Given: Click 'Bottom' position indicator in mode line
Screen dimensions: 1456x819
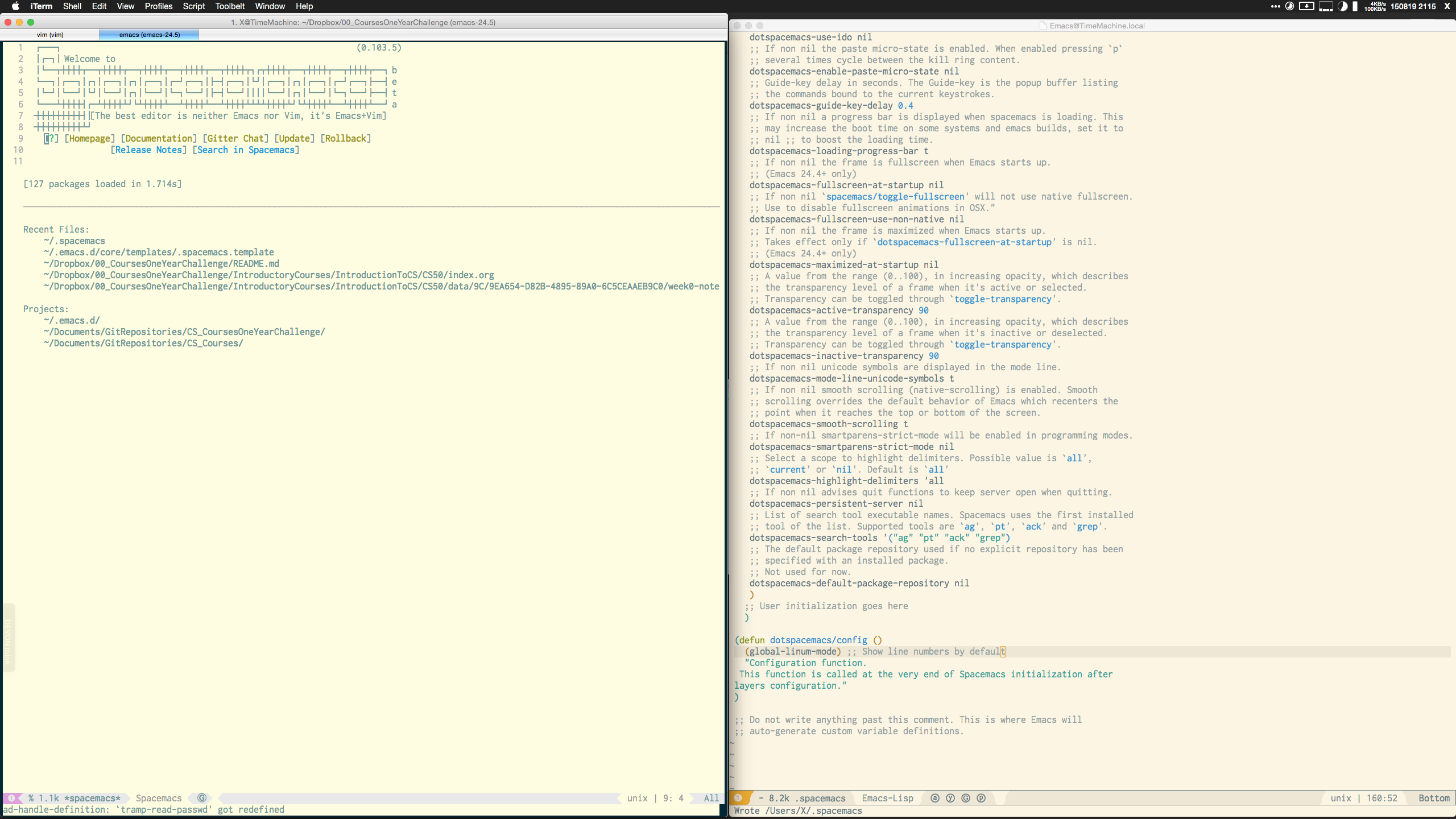Looking at the screenshot, I should pos(1434,798).
